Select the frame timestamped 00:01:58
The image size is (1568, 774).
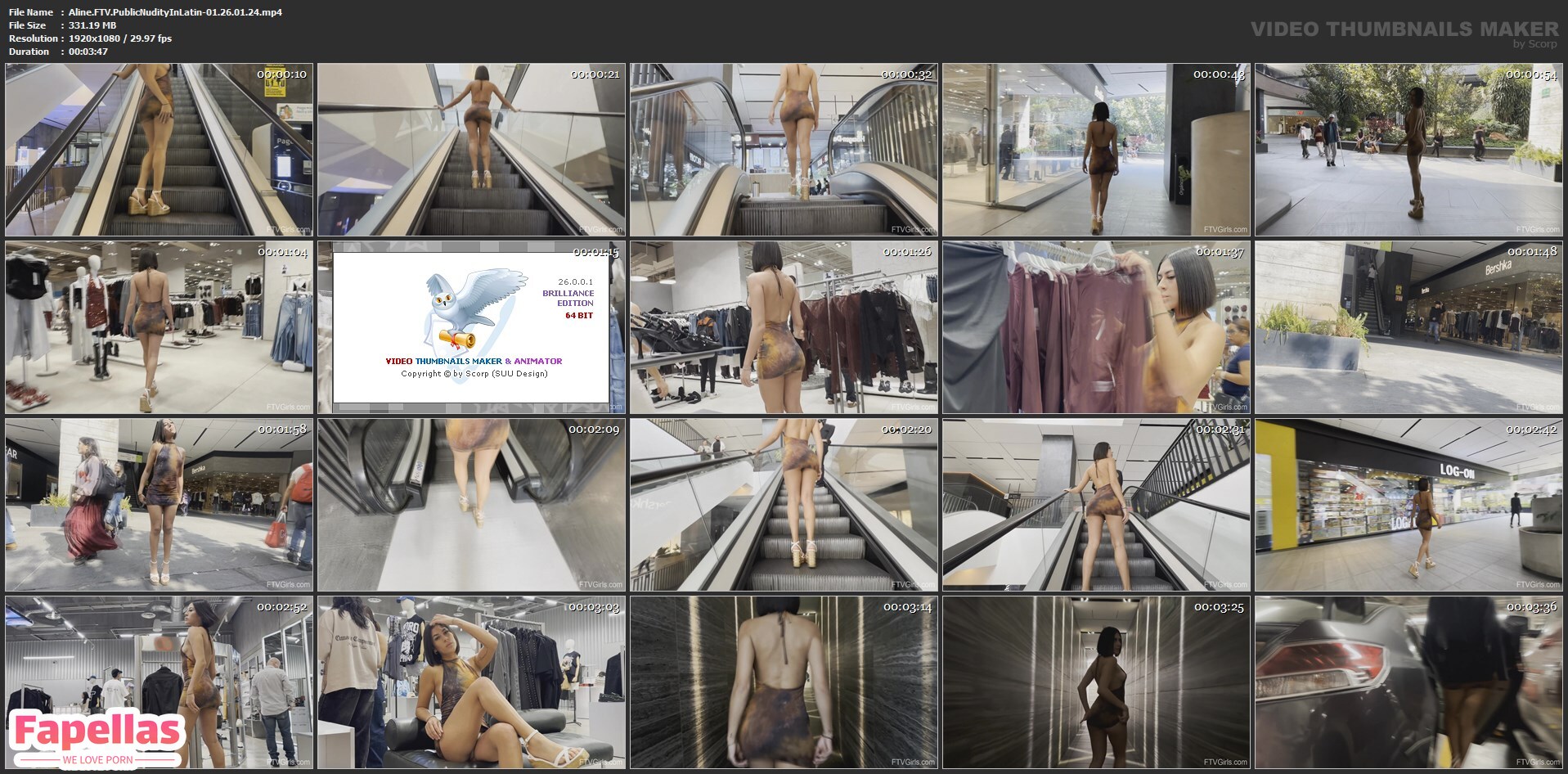coord(159,505)
